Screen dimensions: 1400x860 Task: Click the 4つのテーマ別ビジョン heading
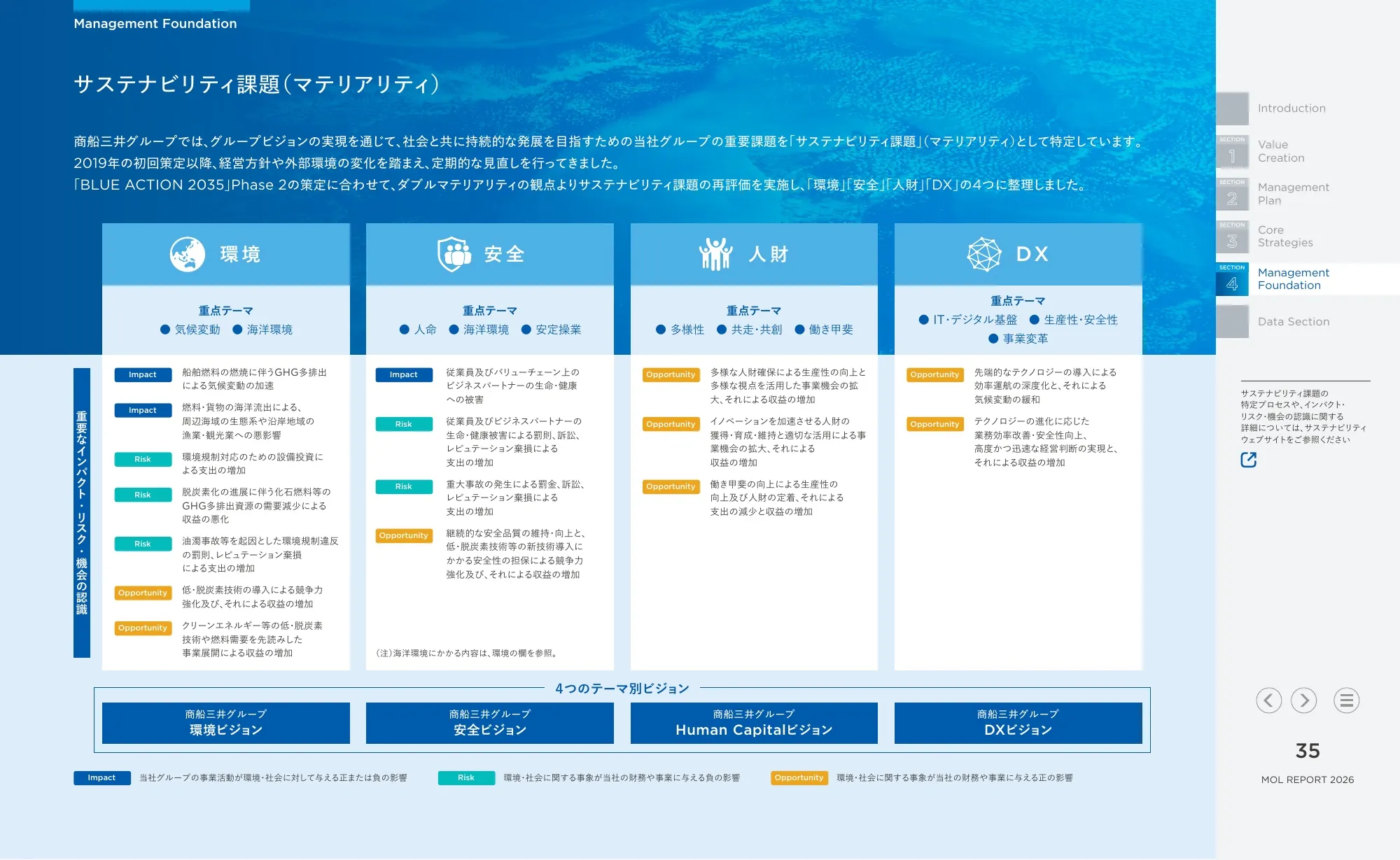tap(622, 689)
